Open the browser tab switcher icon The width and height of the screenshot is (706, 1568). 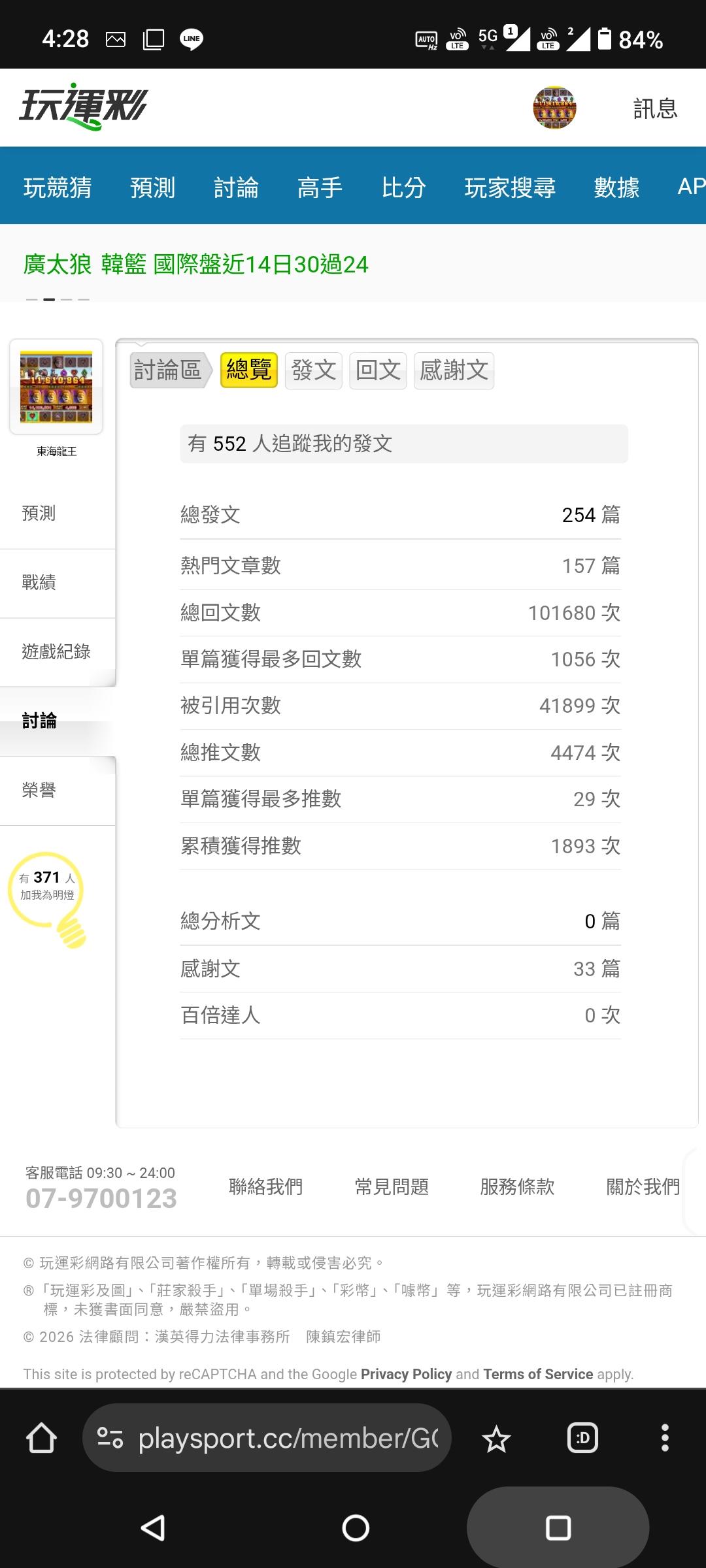[x=582, y=1438]
